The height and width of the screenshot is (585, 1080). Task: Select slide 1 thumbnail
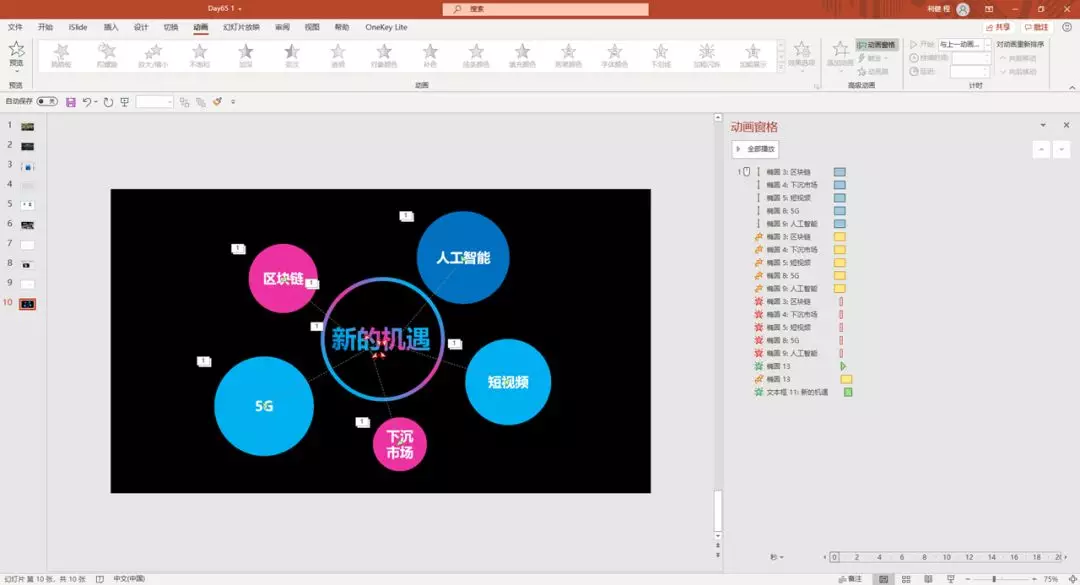[28, 127]
